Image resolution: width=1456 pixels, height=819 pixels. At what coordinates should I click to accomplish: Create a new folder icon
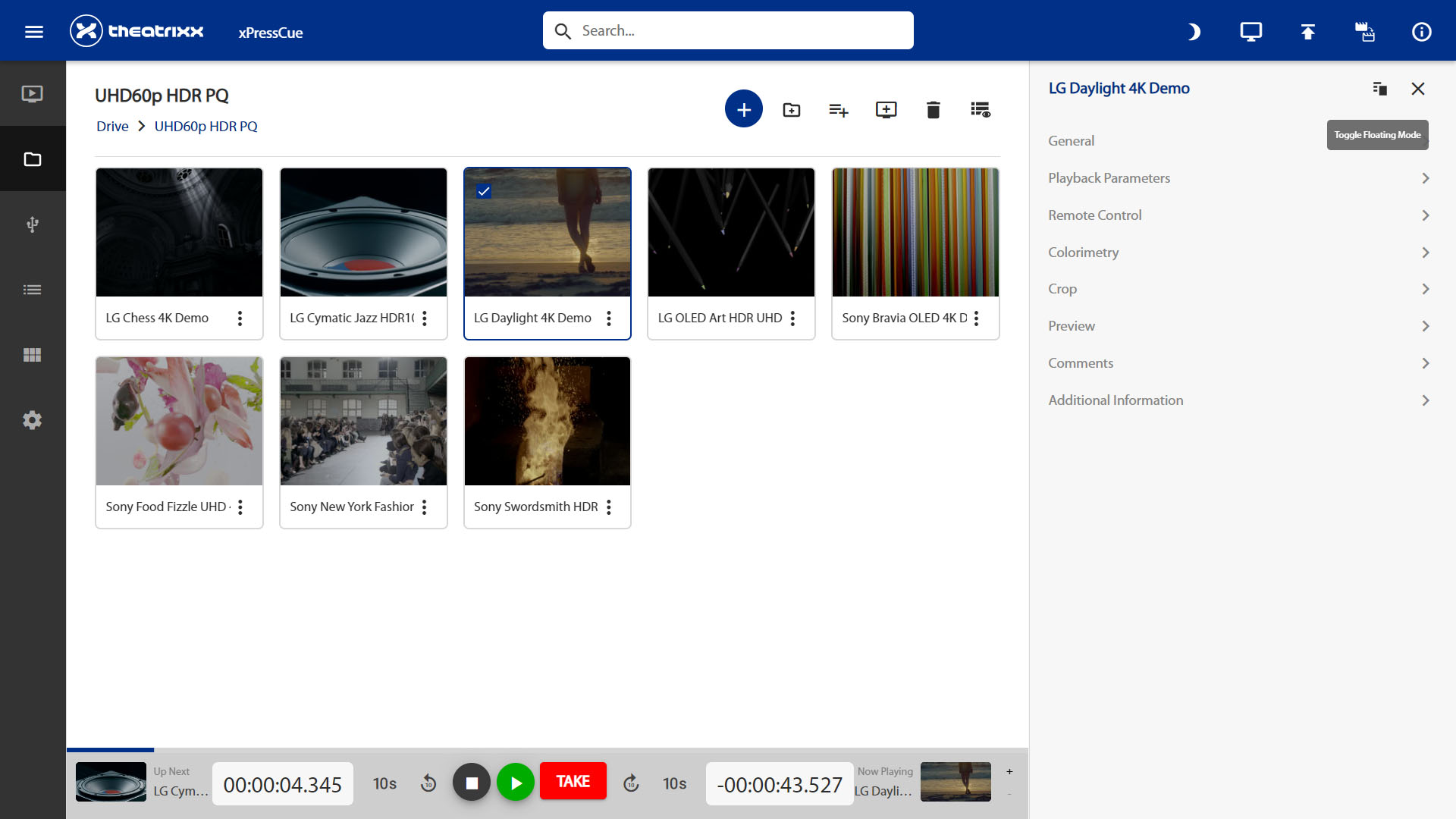(791, 110)
